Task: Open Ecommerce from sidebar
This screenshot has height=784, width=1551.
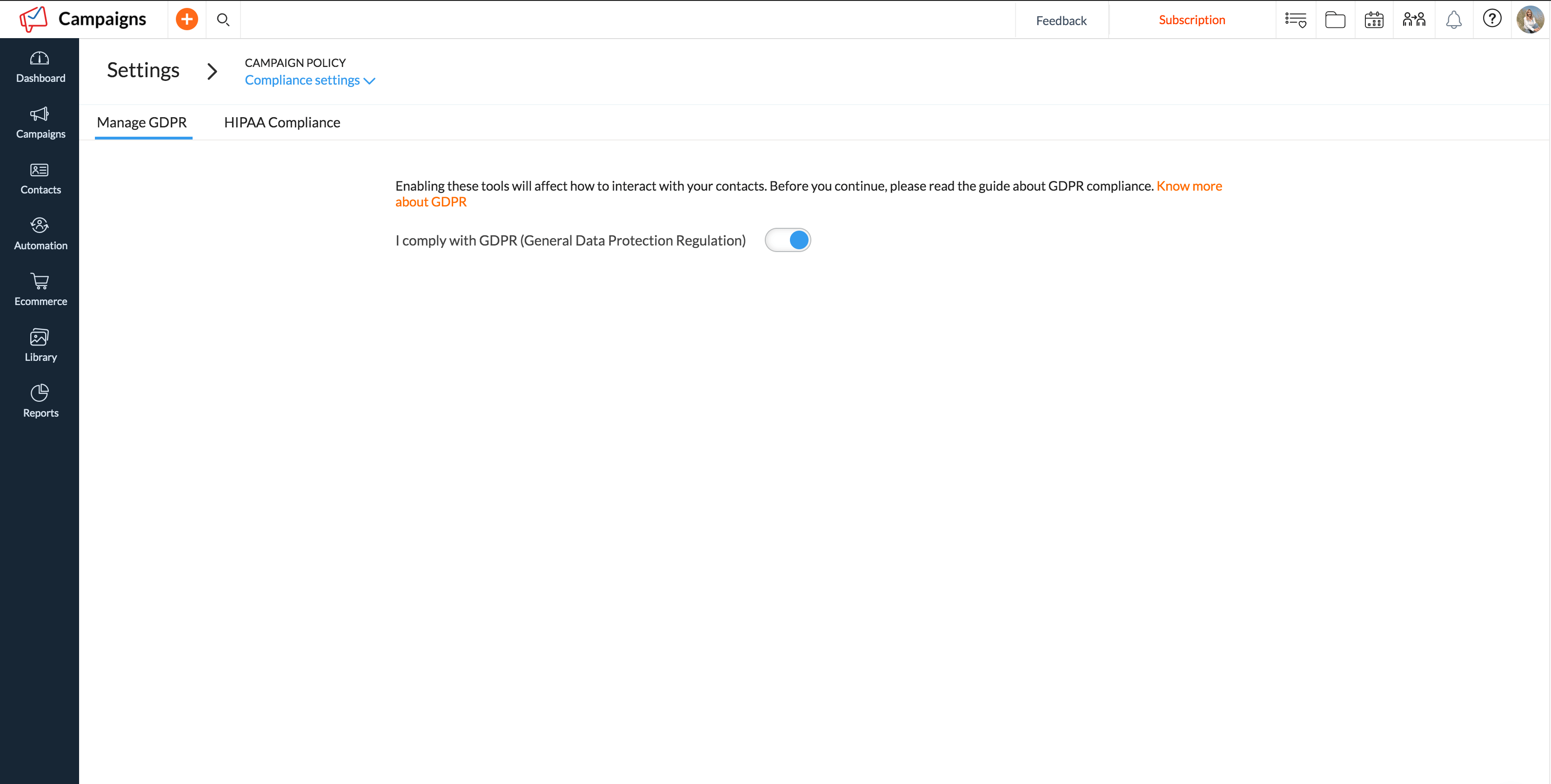Action: (40, 289)
